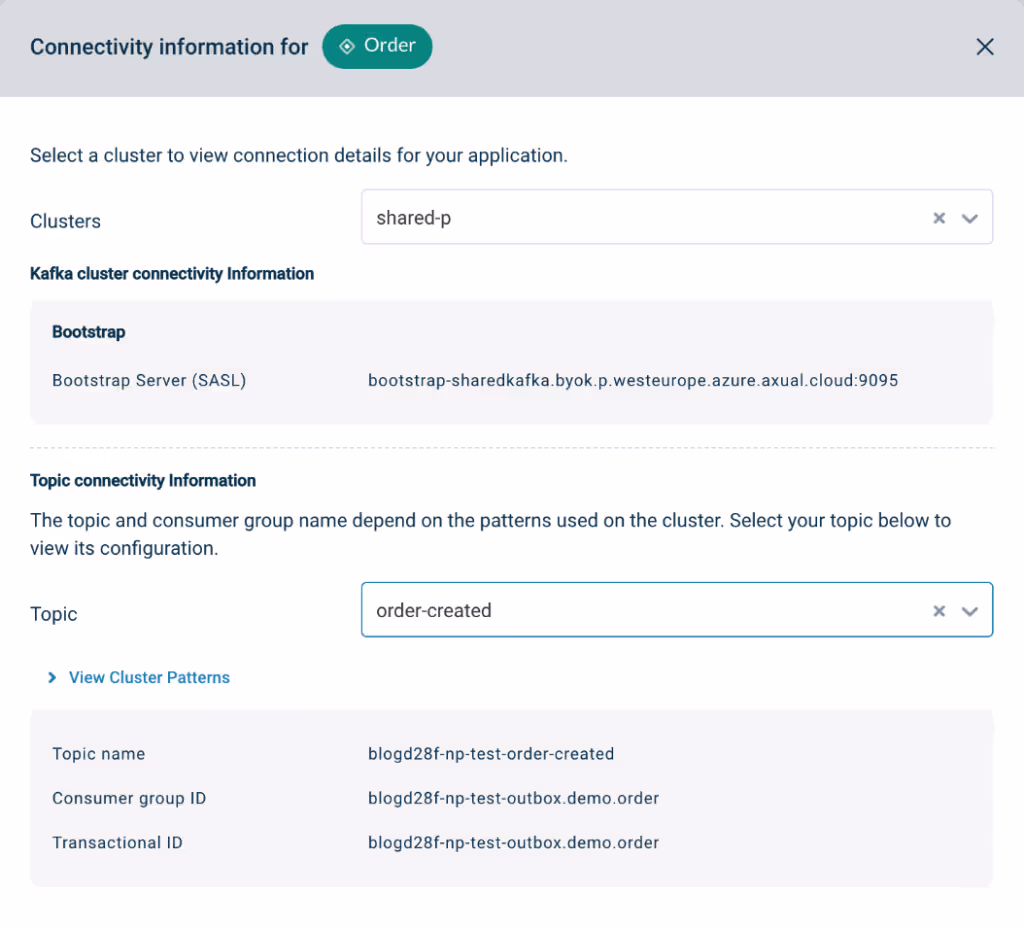Click the Bootstrap section heading
Viewport: 1024px width, 927px height.
click(x=89, y=332)
